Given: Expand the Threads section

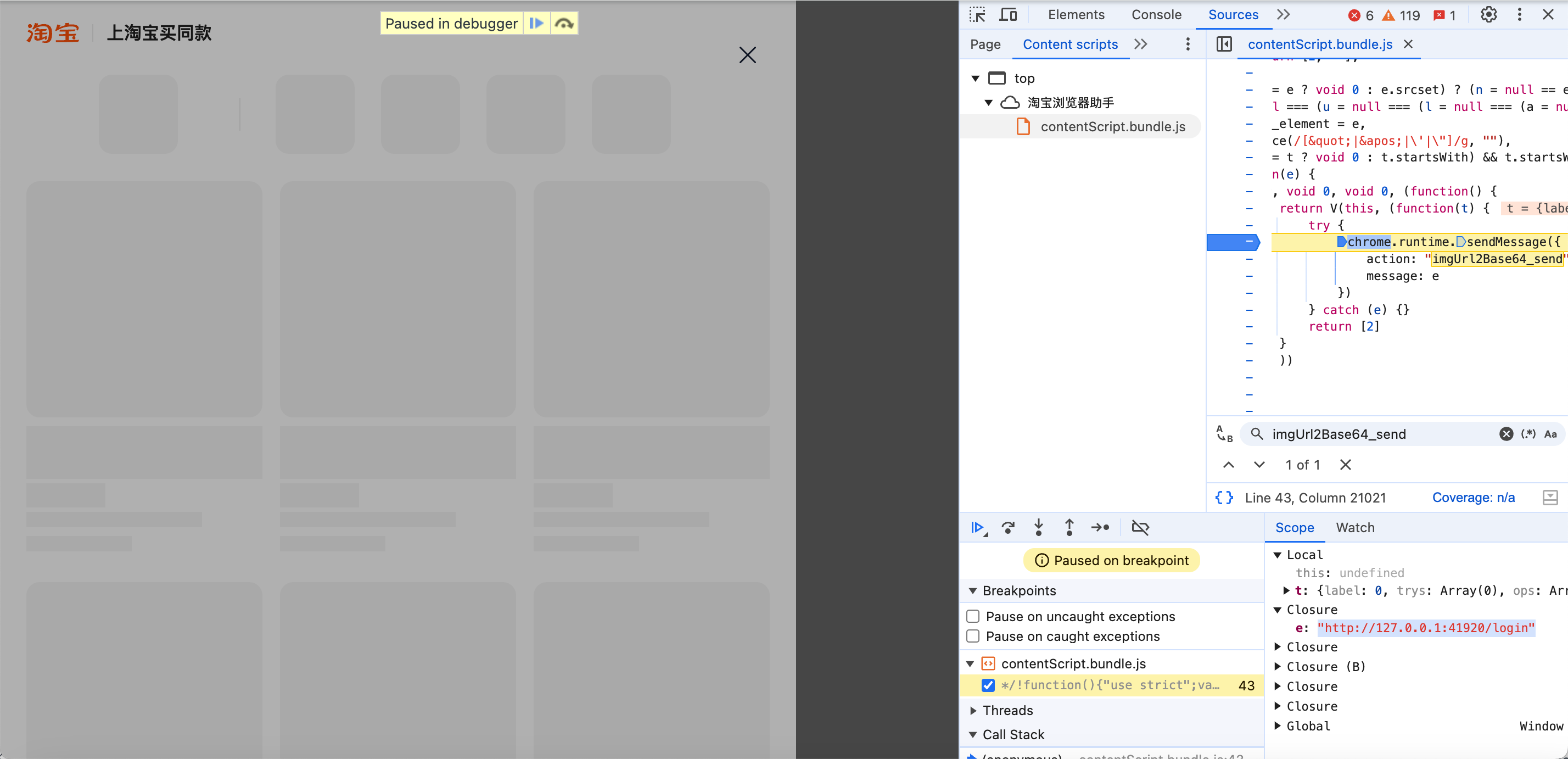Looking at the screenshot, I should coord(973,710).
